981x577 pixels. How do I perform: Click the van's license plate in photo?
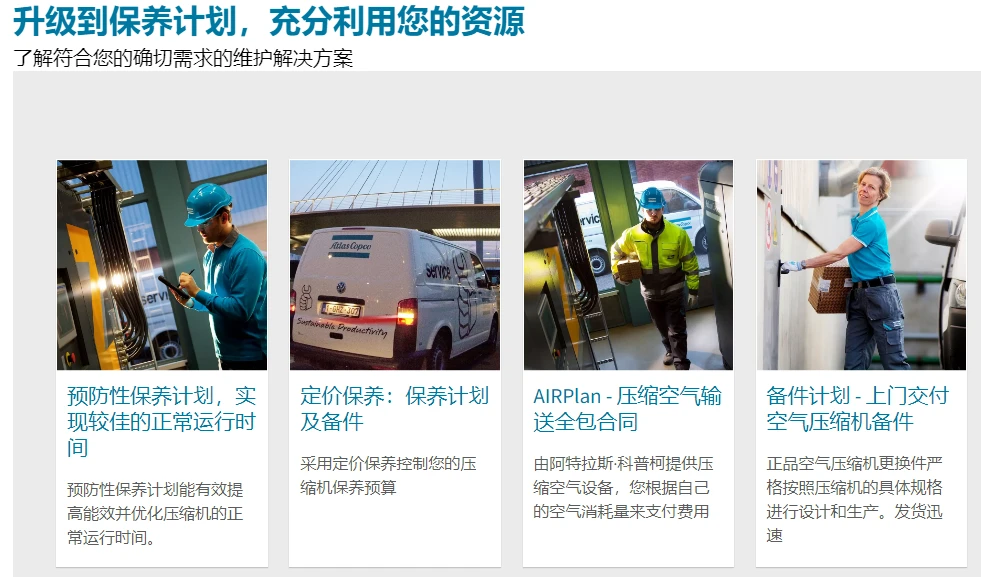[340, 309]
